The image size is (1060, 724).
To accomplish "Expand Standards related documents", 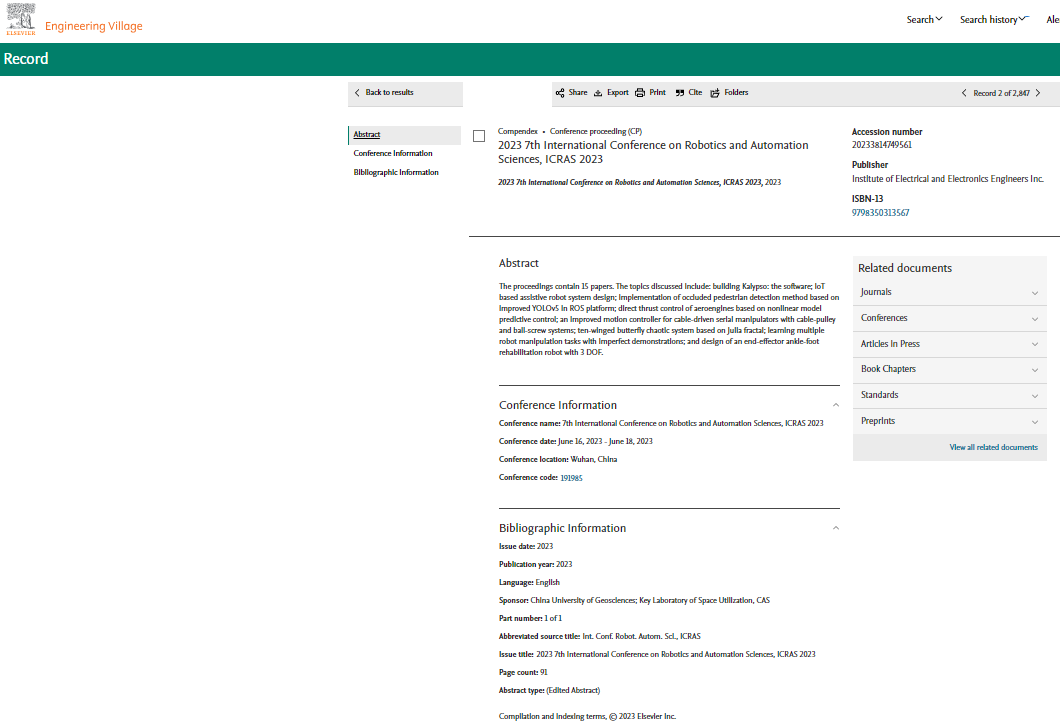I will pos(949,395).
